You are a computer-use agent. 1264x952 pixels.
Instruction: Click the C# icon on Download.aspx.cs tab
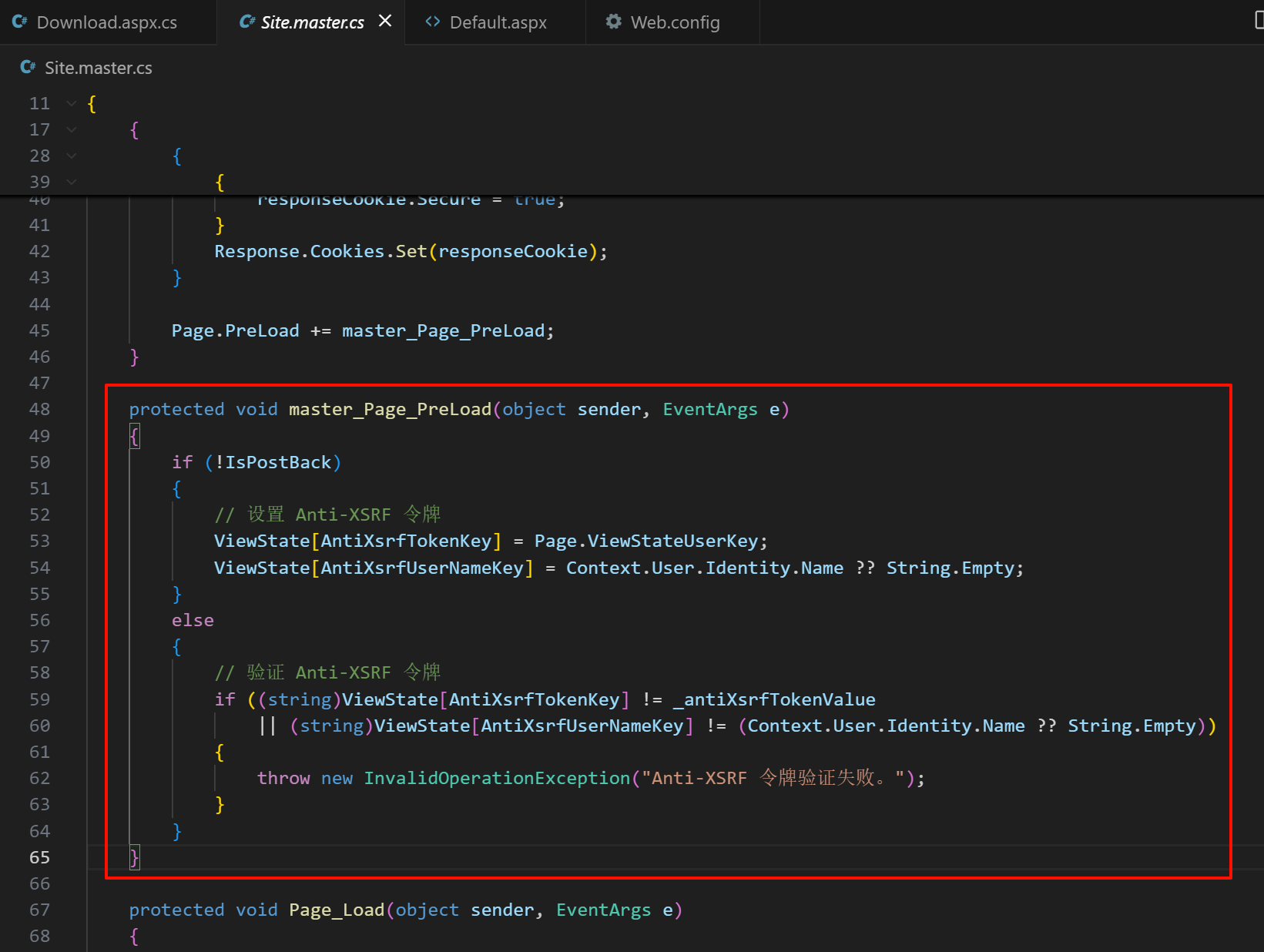click(x=20, y=22)
